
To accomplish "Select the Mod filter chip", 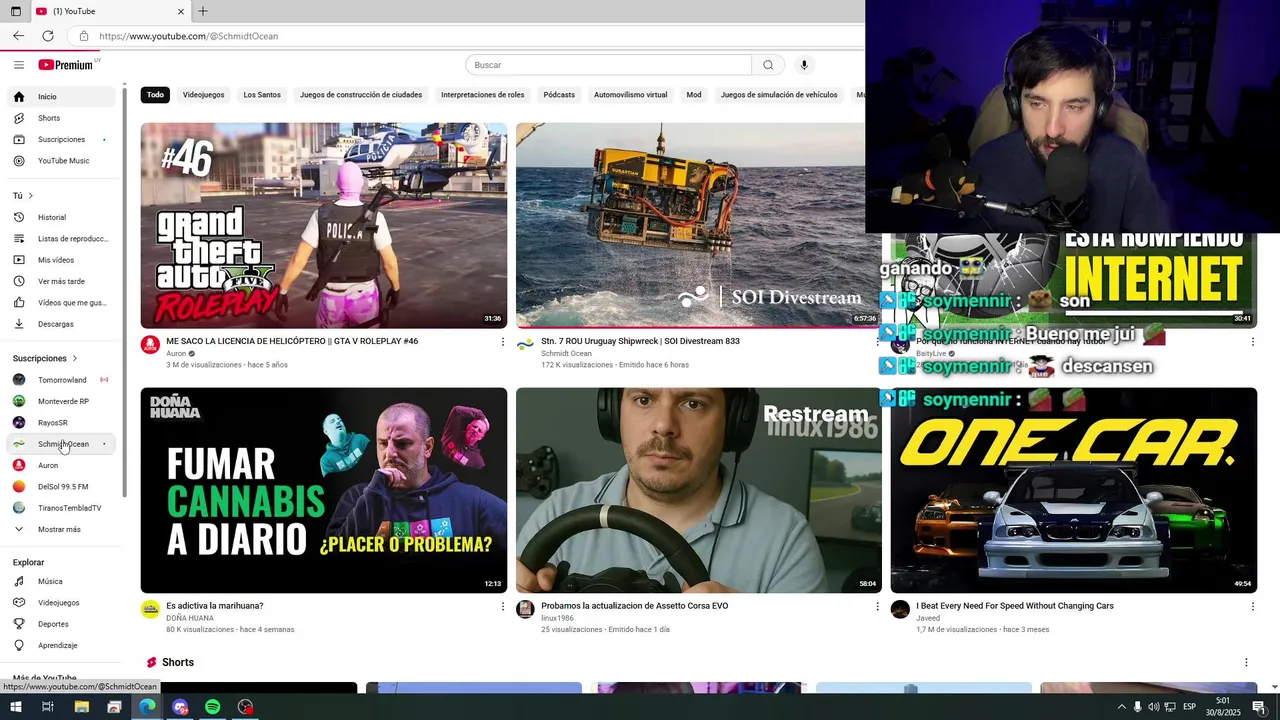I will pos(694,95).
